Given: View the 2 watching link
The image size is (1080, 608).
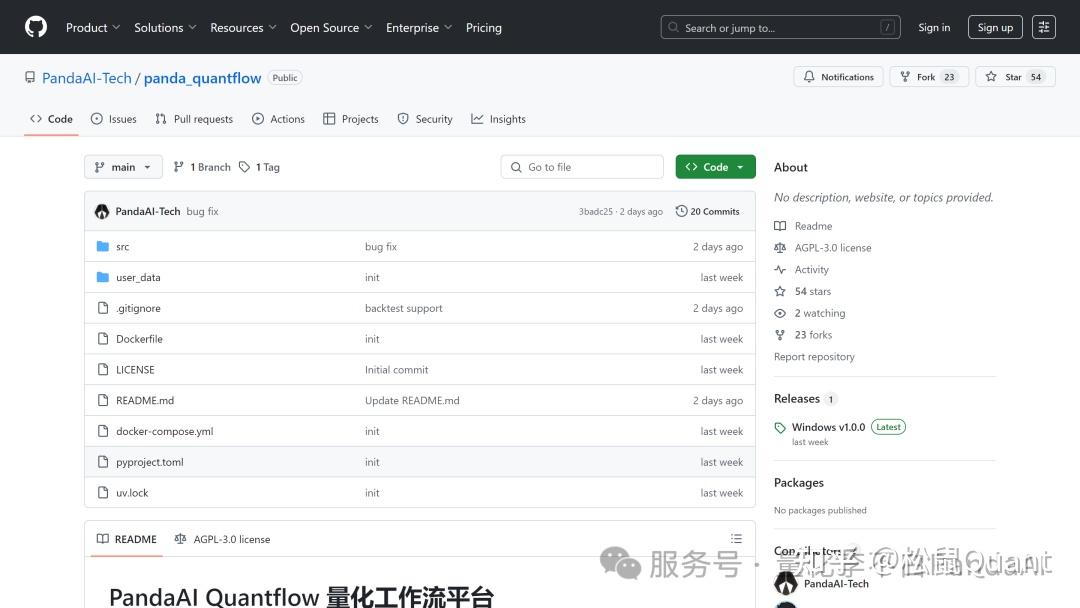Looking at the screenshot, I should (820, 313).
